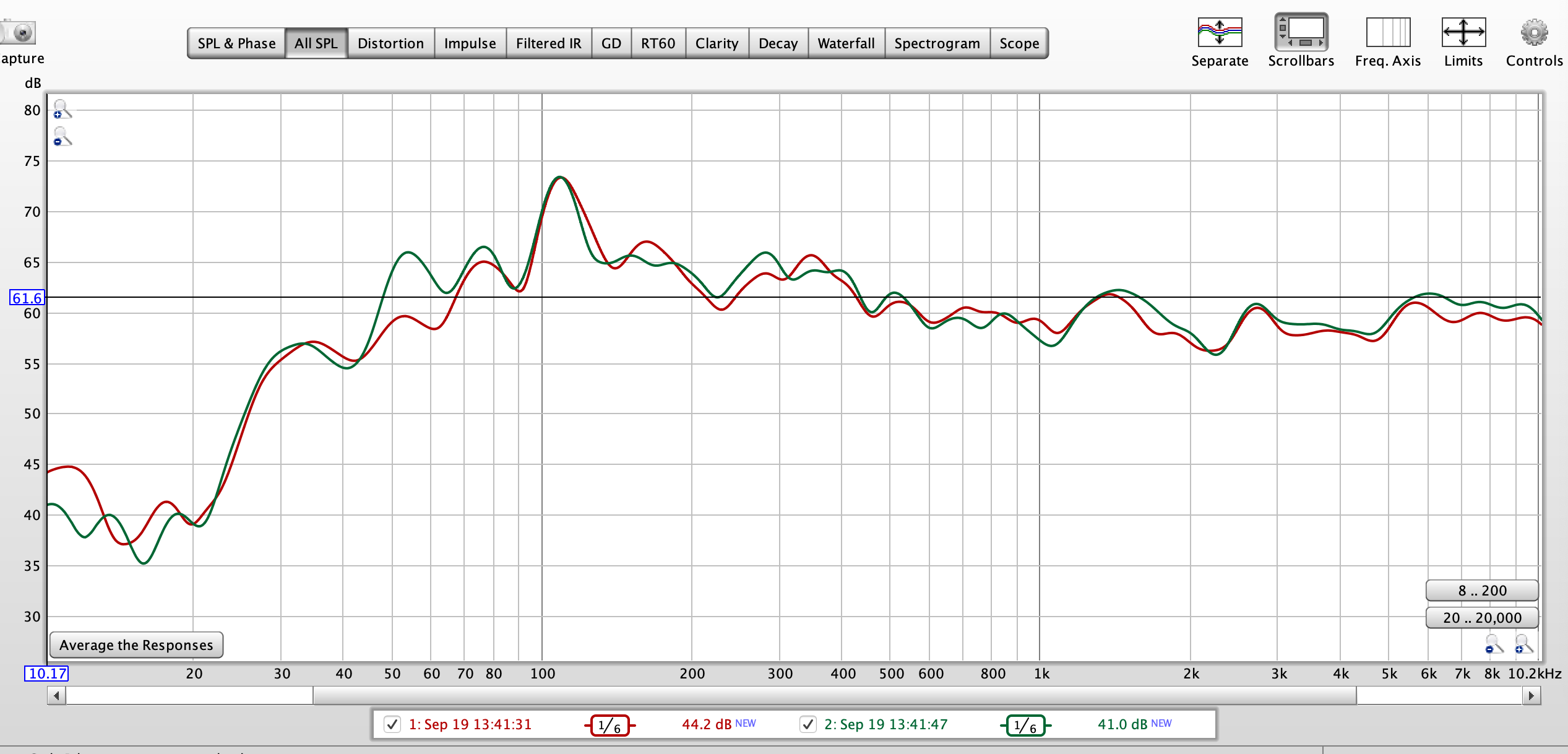Click the 80 dB axis label
The height and width of the screenshot is (754, 1568).
(32, 110)
